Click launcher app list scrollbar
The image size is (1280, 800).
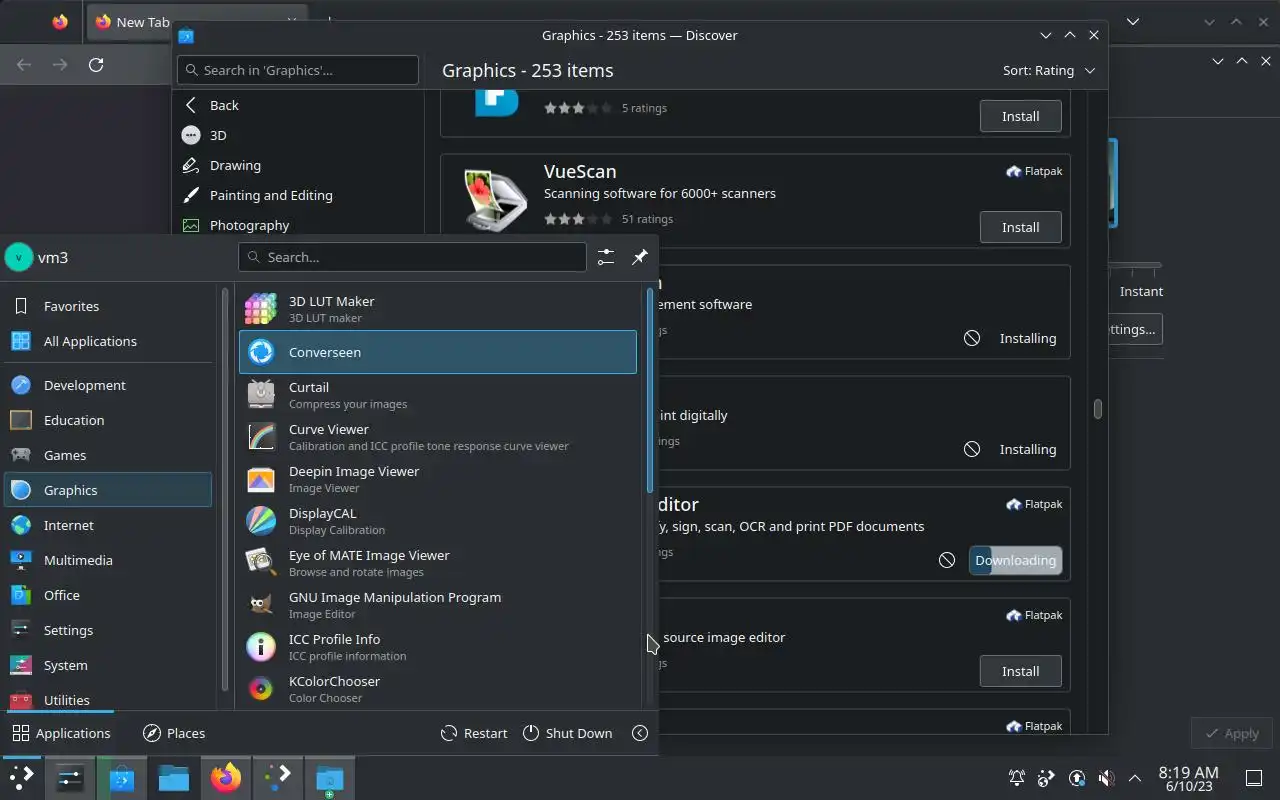650,390
